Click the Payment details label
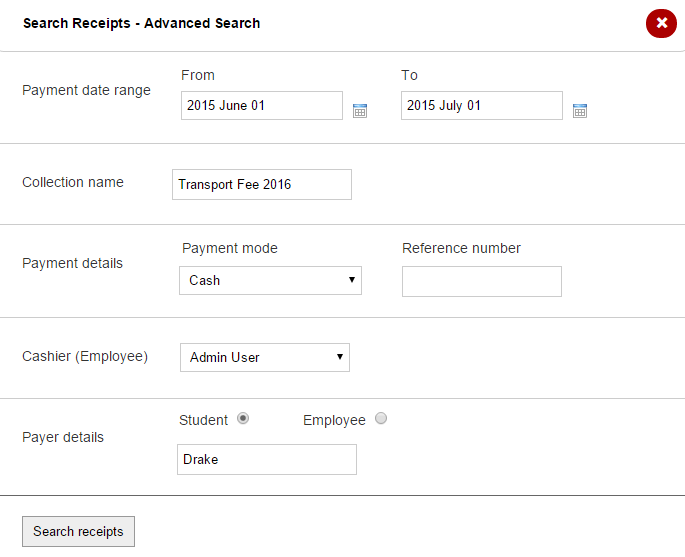685x557 pixels. 72,263
